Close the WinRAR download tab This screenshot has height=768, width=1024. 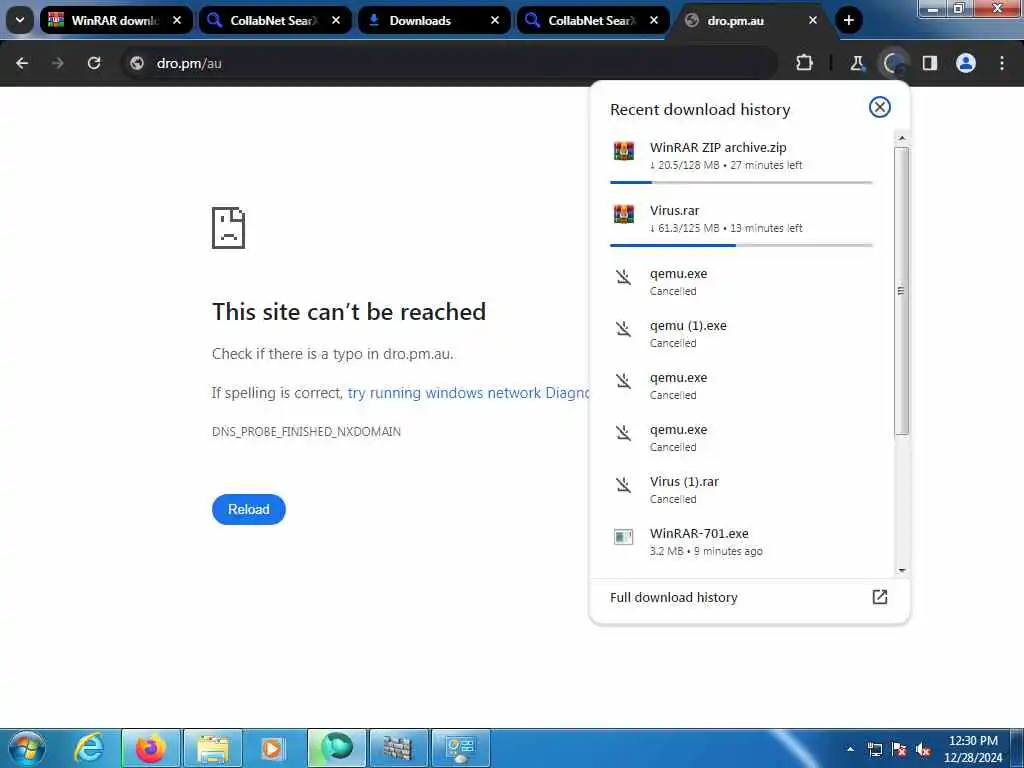click(177, 20)
